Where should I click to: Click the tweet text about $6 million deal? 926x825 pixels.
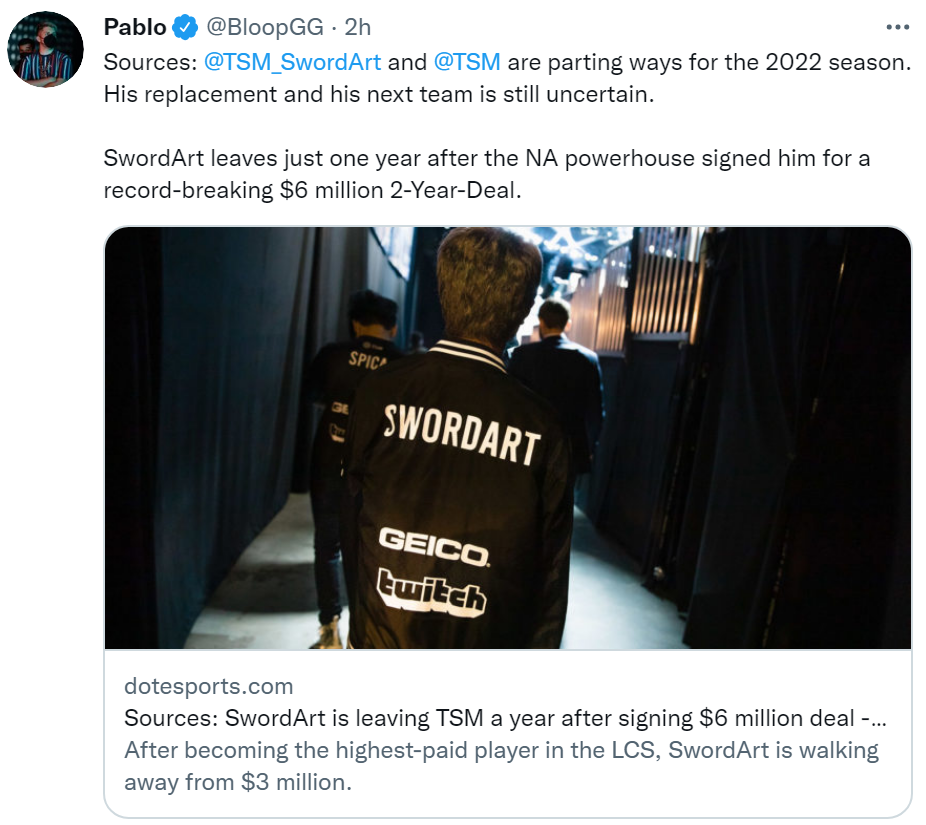tap(487, 174)
